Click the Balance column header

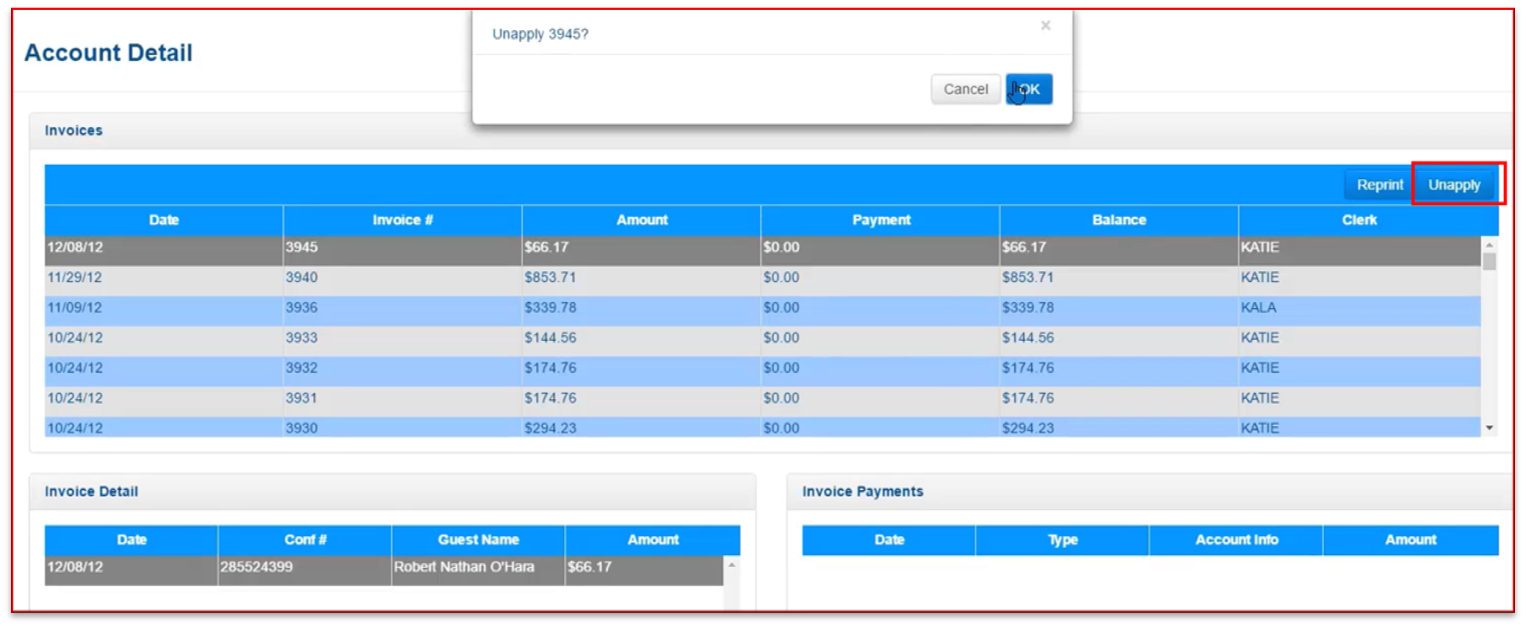pyautogui.click(x=1118, y=220)
